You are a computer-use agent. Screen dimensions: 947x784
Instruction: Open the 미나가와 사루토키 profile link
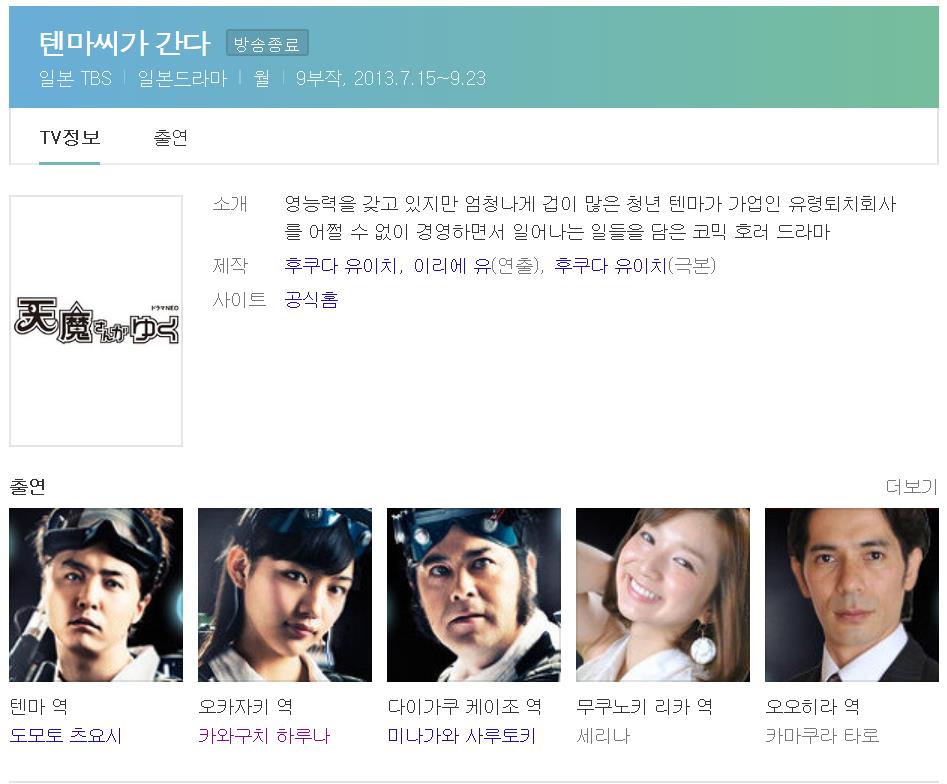pyautogui.click(x=461, y=736)
